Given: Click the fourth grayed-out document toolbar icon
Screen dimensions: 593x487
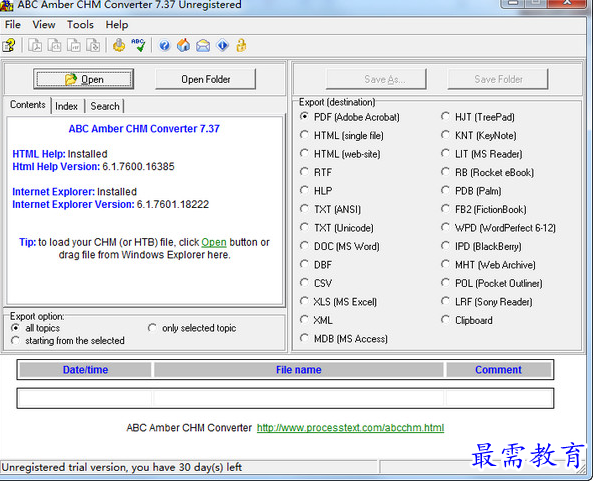Looking at the screenshot, I should (93, 45).
